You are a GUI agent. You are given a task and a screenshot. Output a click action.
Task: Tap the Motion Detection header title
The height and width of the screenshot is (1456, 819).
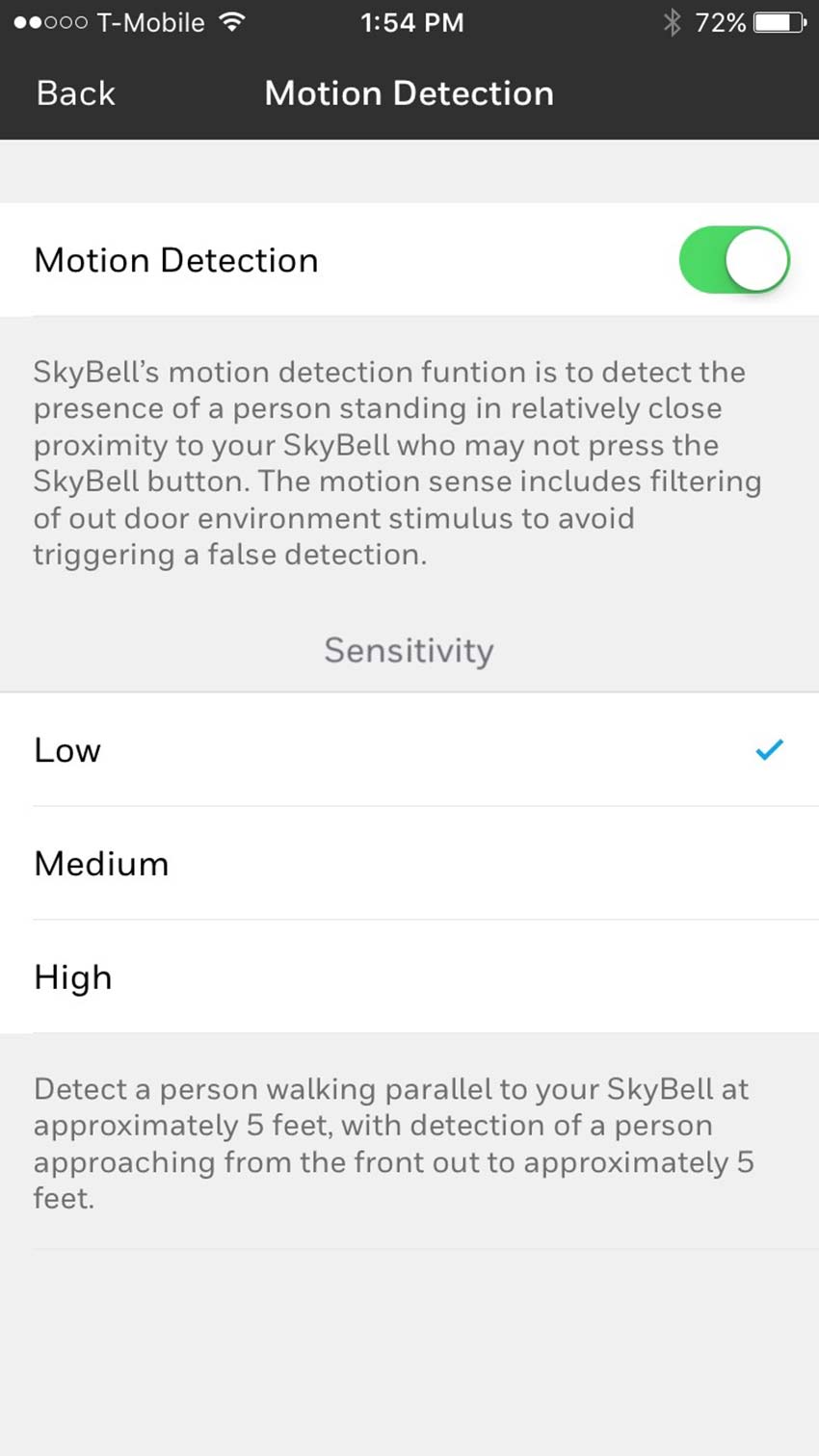(409, 93)
